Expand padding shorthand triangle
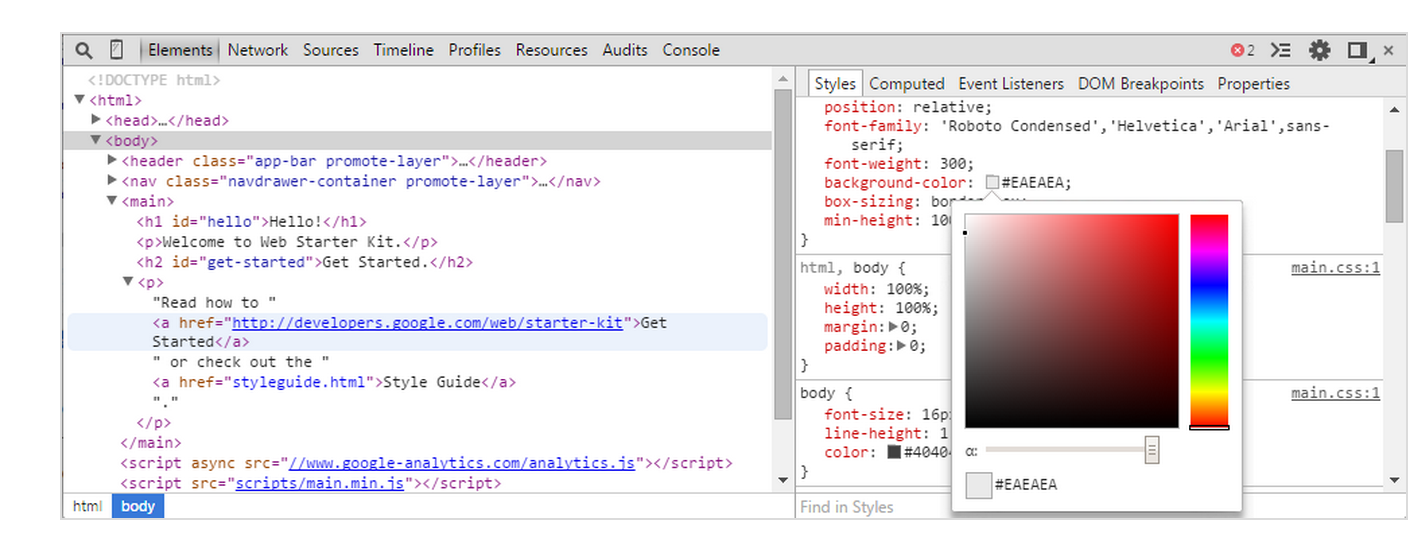 [903, 346]
